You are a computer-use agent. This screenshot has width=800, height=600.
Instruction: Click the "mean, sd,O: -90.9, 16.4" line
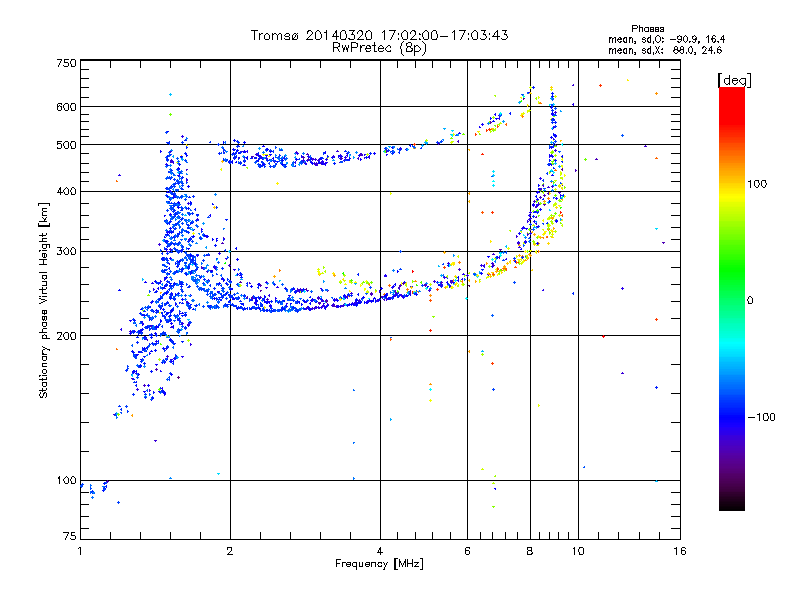(666, 39)
